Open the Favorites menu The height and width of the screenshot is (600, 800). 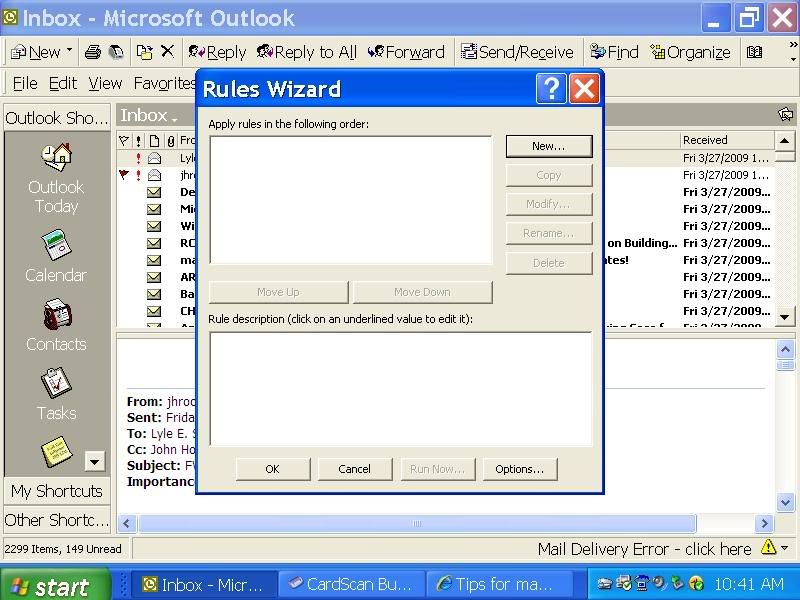164,83
